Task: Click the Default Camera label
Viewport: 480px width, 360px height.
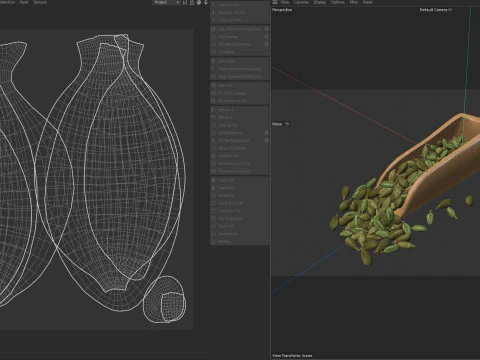Action: [433, 10]
